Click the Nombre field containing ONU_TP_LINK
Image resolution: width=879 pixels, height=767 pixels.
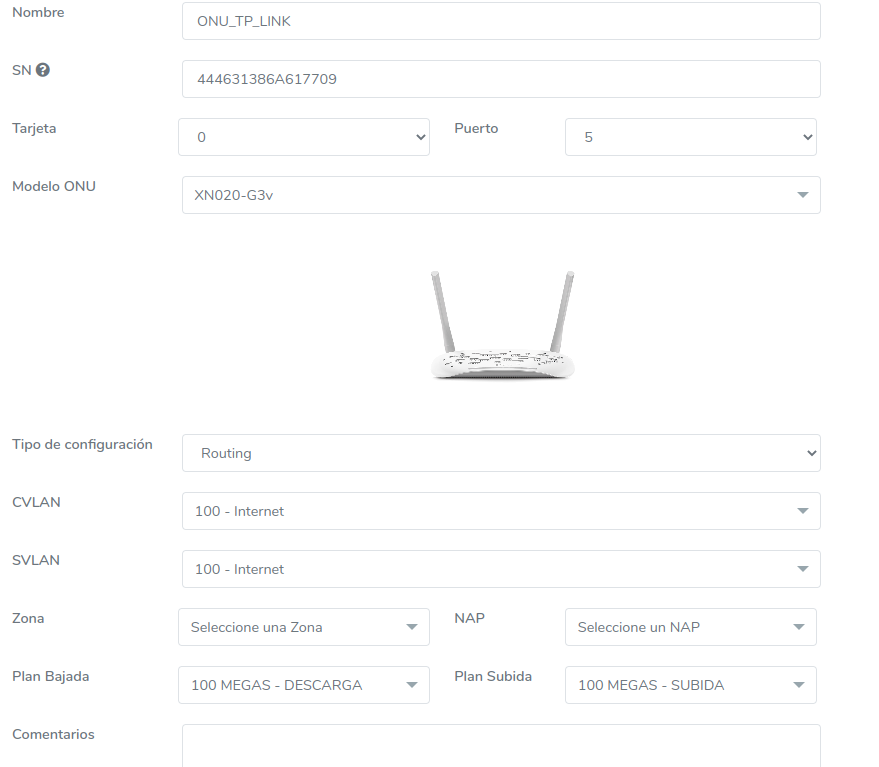pos(500,21)
